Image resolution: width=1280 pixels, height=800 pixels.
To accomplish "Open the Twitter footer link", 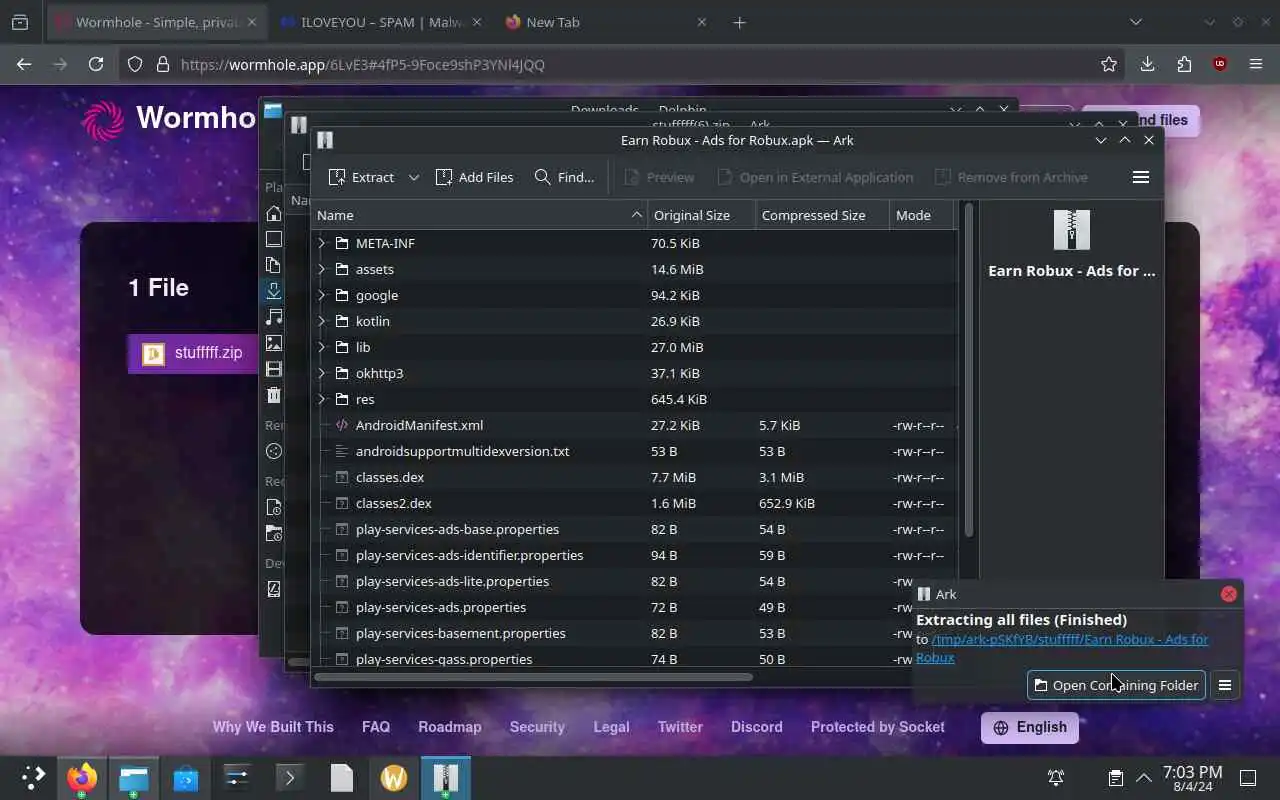I will pyautogui.click(x=680, y=727).
